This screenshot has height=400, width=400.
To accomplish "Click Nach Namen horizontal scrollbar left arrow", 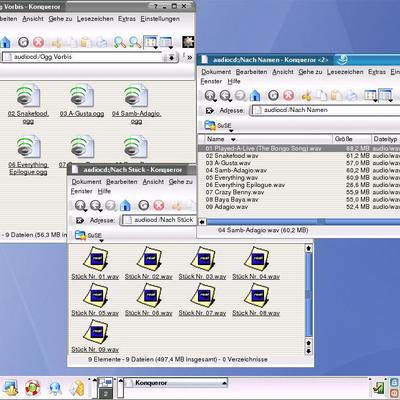I will (202, 222).
